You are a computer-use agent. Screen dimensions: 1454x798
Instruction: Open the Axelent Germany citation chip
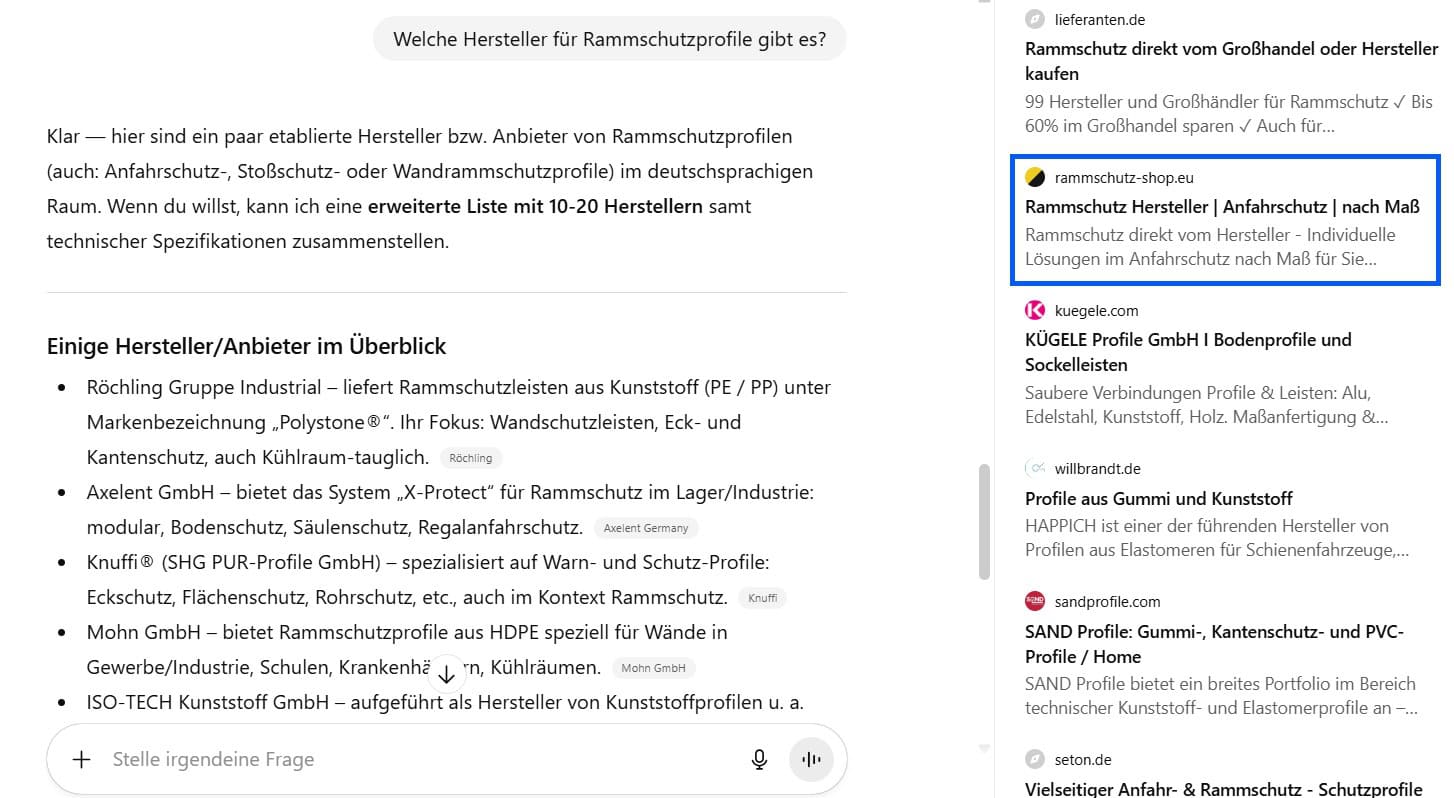coord(646,528)
